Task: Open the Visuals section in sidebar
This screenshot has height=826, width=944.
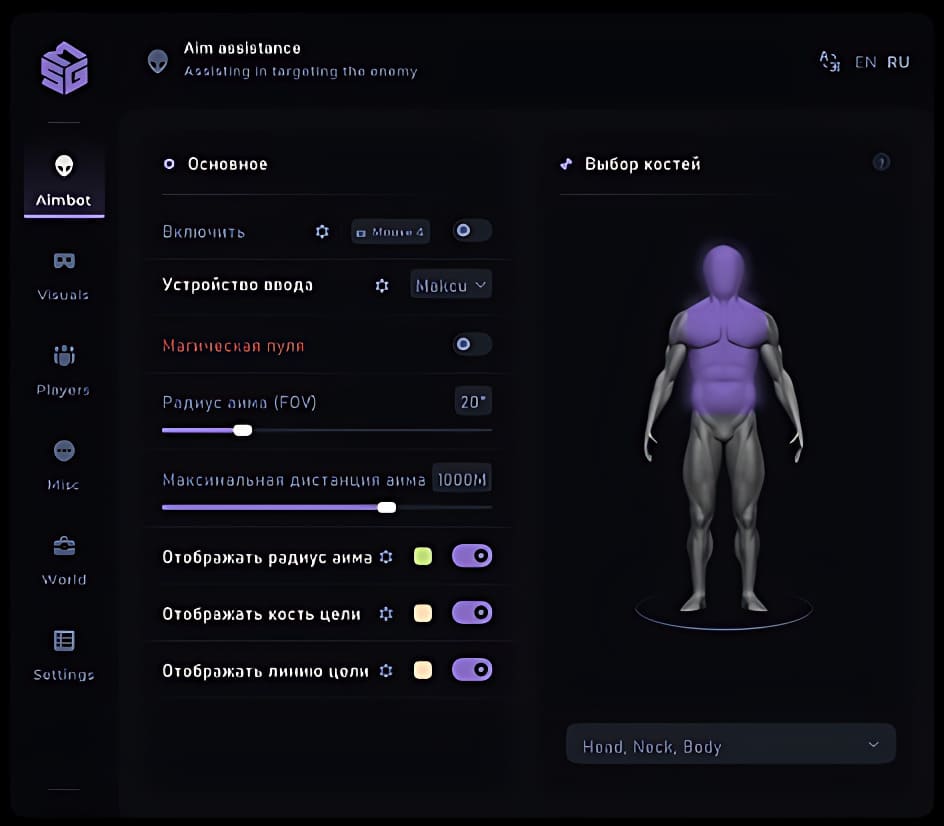Action: tap(64, 262)
